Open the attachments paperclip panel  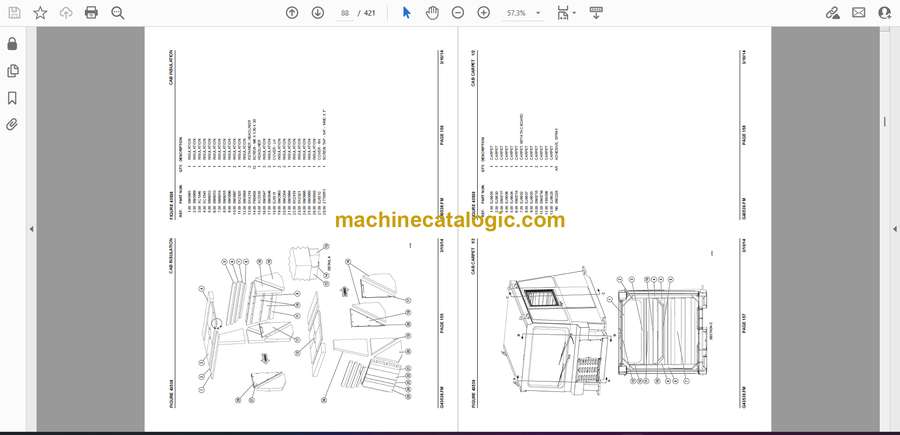point(12,125)
